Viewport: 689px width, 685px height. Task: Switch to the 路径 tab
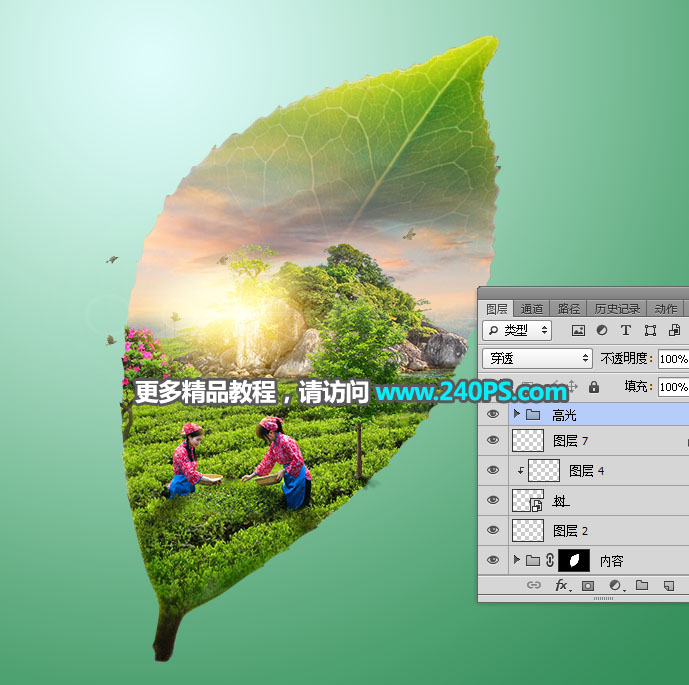[x=569, y=309]
